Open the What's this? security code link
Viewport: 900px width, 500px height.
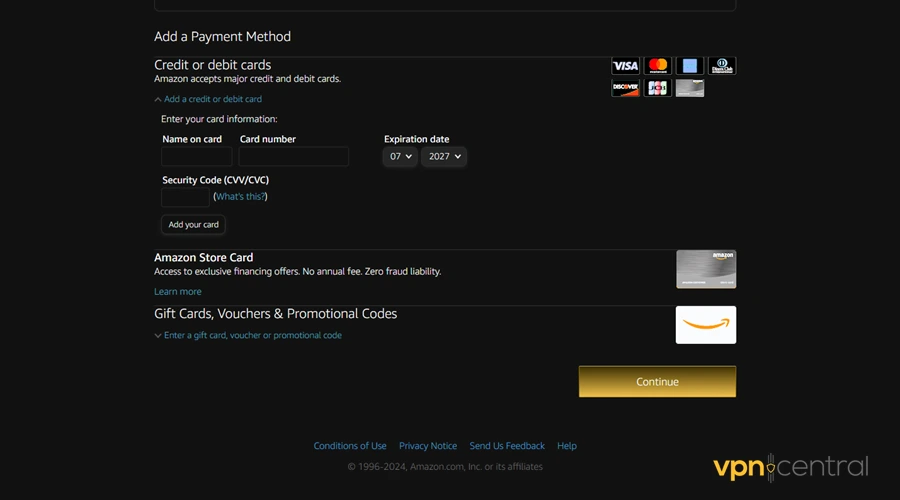click(x=240, y=197)
